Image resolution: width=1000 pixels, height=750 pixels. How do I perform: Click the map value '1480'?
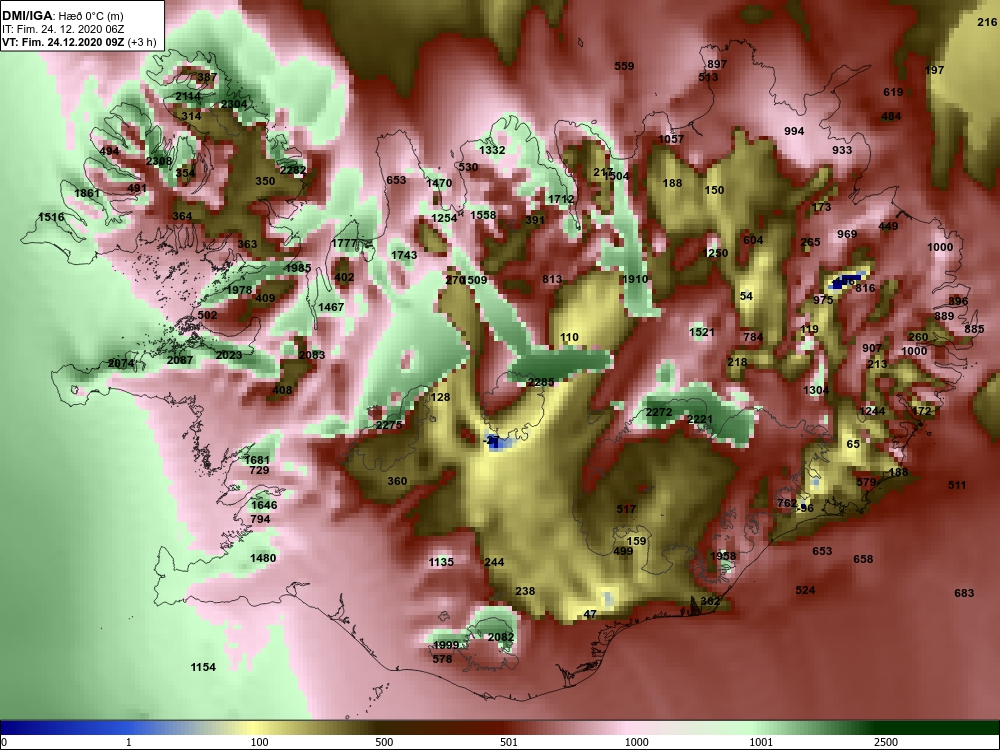[263, 558]
